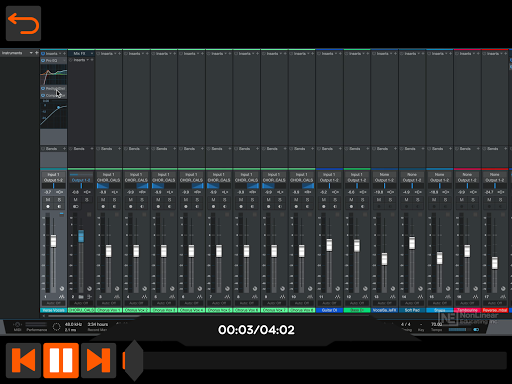The image size is (512, 384).
Task: Select the Verse Vocals channel label
Action: pyautogui.click(x=53, y=310)
